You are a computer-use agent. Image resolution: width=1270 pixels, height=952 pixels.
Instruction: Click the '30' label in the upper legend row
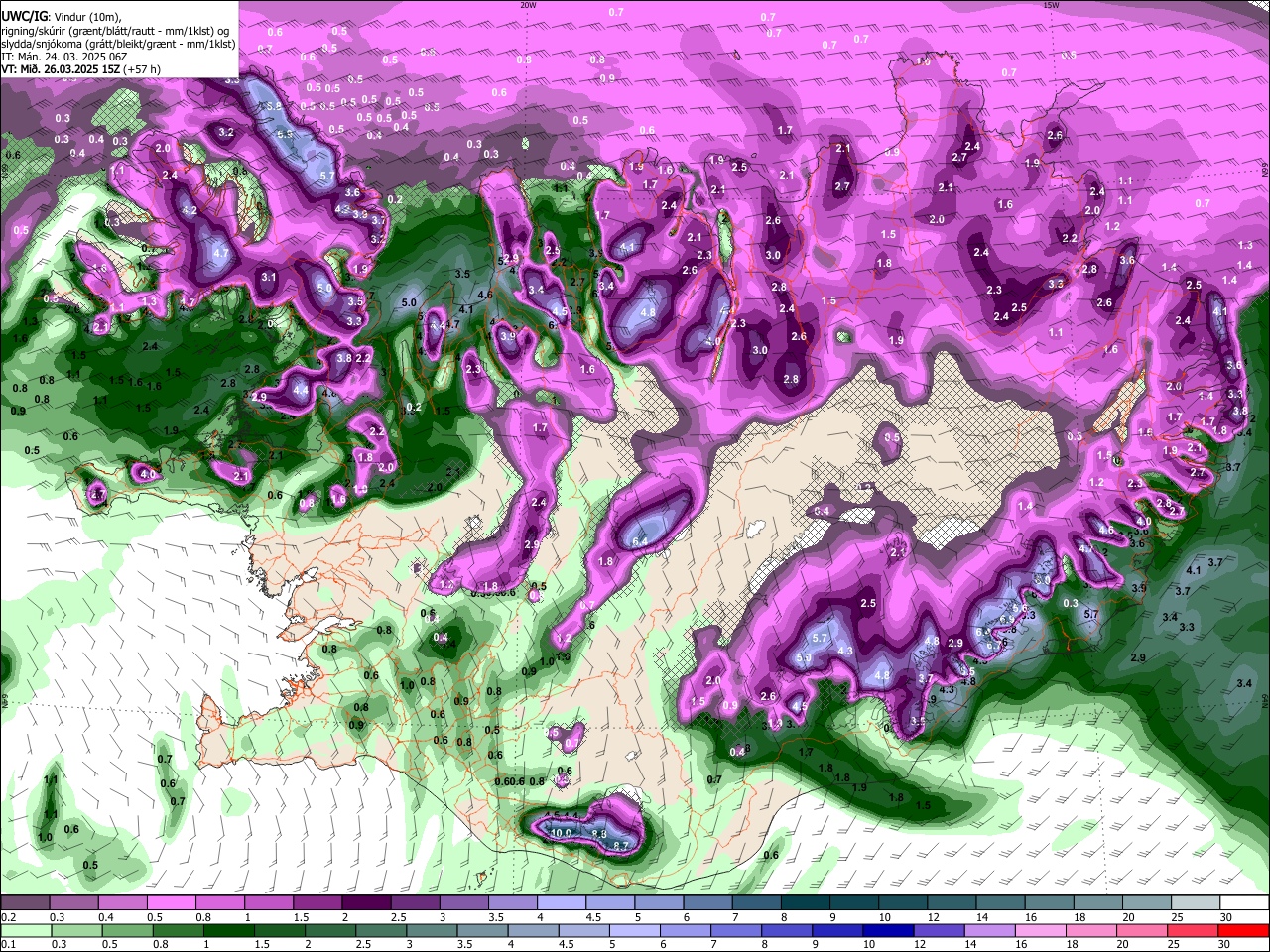point(1225,917)
